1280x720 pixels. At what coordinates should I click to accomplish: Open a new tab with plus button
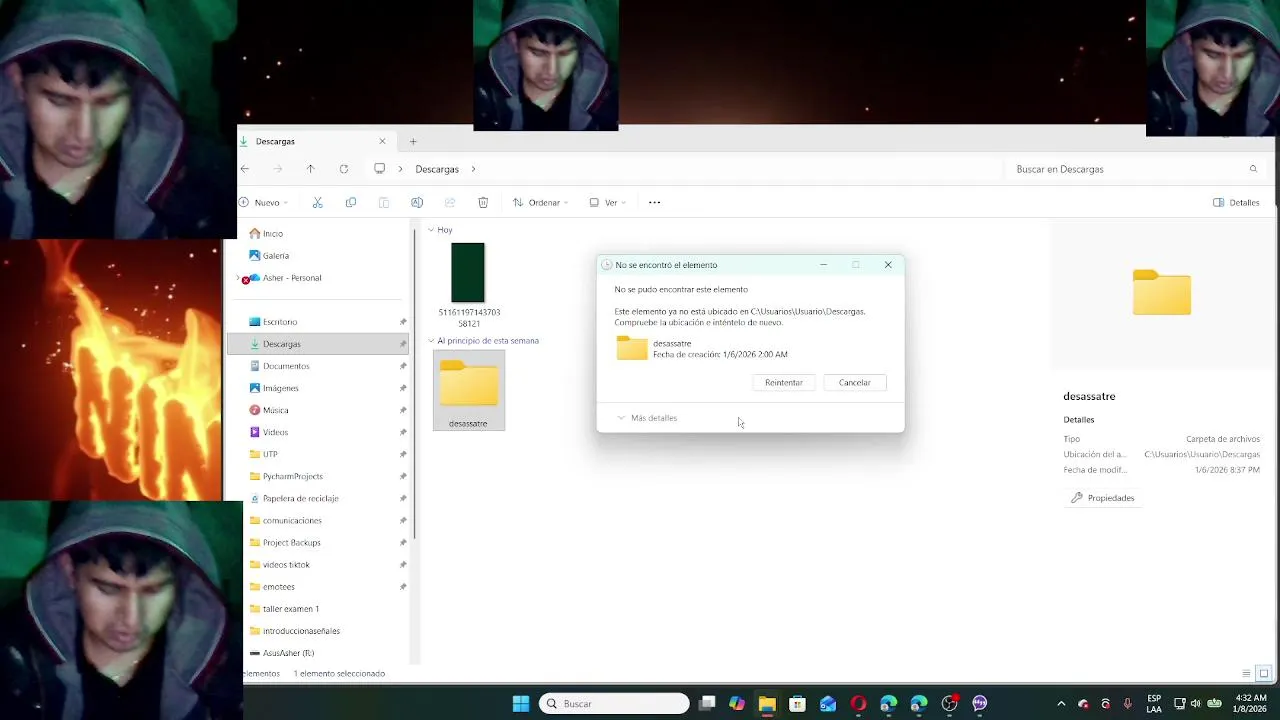tap(413, 141)
